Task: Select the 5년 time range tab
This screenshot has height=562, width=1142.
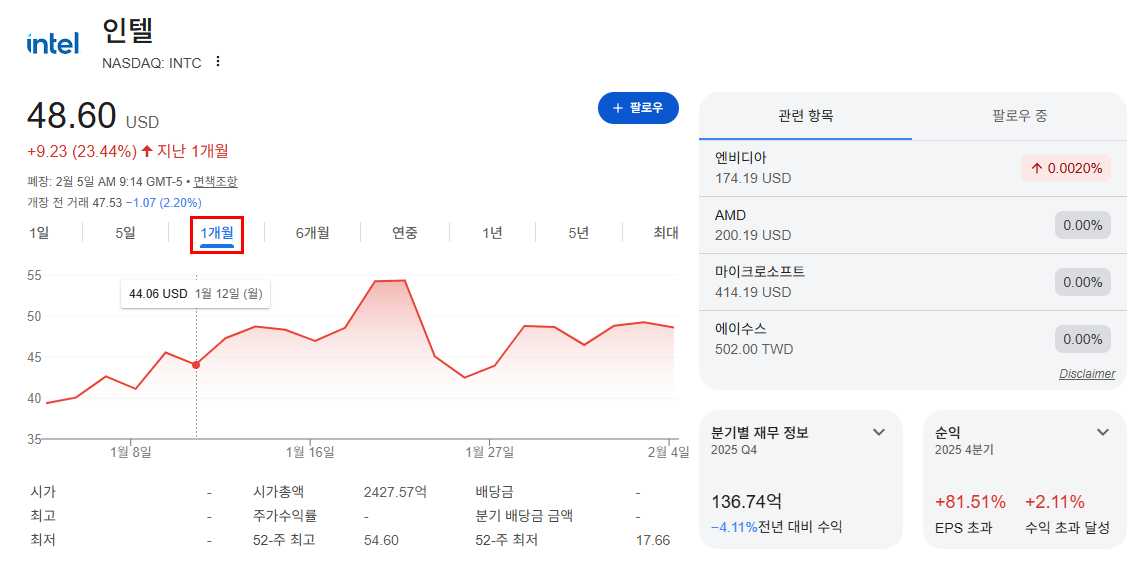Action: pos(578,233)
